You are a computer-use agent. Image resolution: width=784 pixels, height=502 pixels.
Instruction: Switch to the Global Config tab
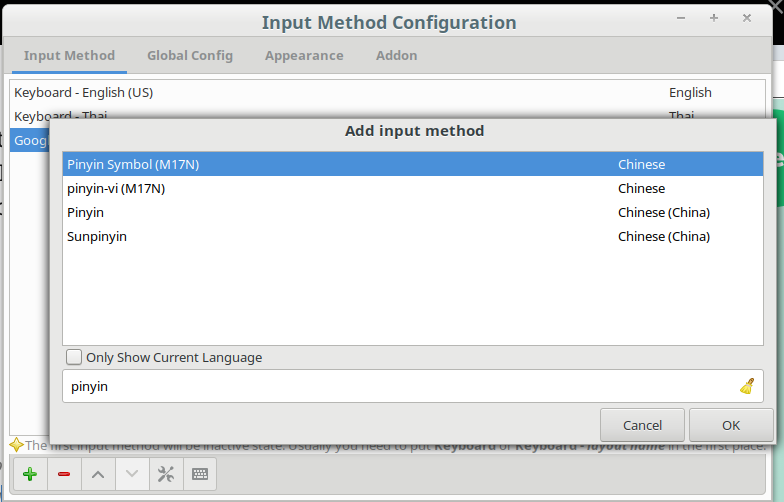[x=189, y=56]
